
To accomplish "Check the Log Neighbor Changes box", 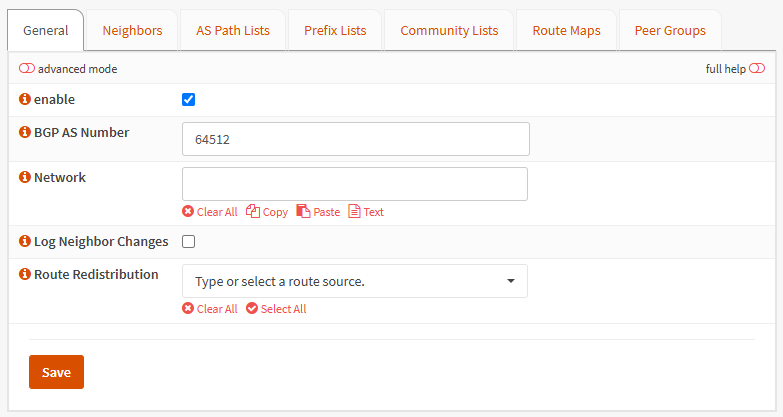I will pyautogui.click(x=188, y=241).
